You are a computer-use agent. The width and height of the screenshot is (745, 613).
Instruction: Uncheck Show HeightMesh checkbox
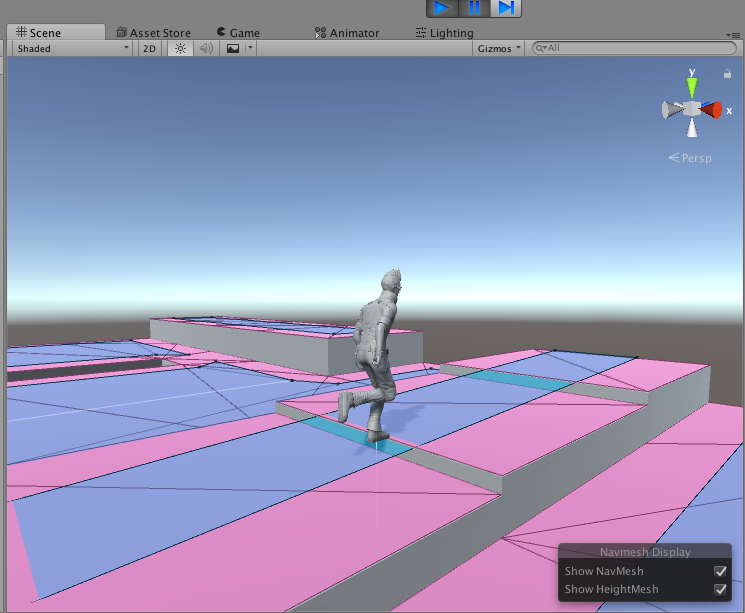point(720,589)
